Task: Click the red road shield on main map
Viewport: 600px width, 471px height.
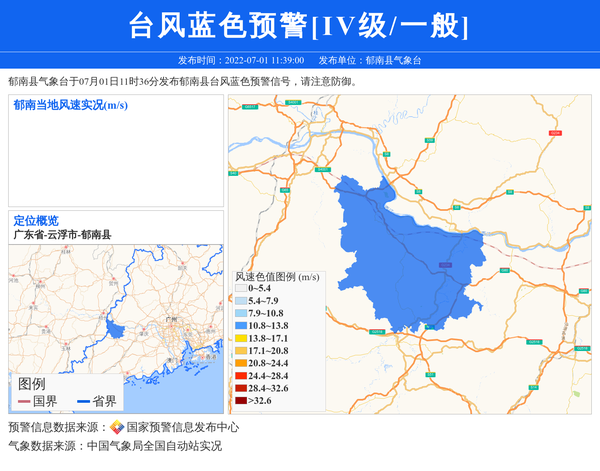Action: (x=554, y=132)
